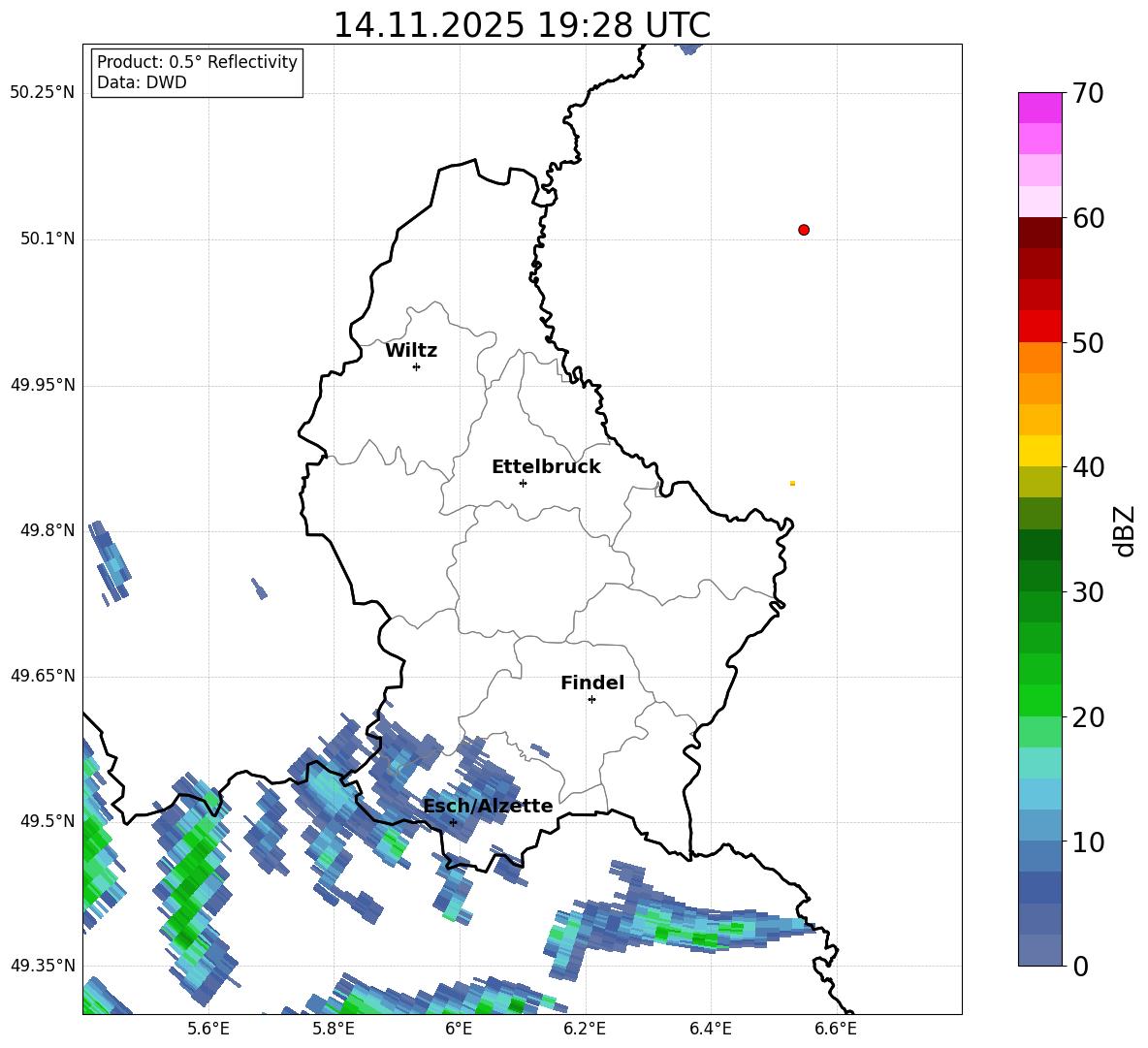Click the Findel cross marker
This screenshot has width=1148, height=1048.
click(591, 700)
